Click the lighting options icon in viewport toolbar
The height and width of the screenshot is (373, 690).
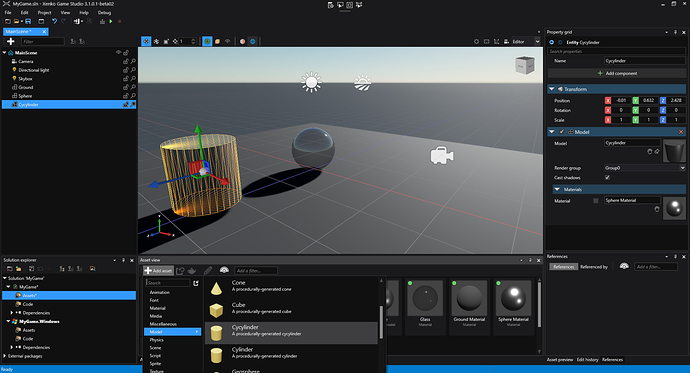(253, 41)
